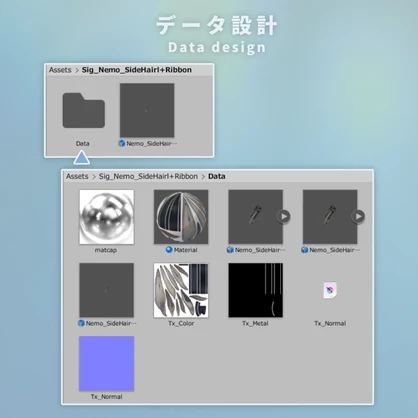Select Nemo_SideHair prefab in upper panel
This screenshot has width=418, height=418.
[x=147, y=110]
